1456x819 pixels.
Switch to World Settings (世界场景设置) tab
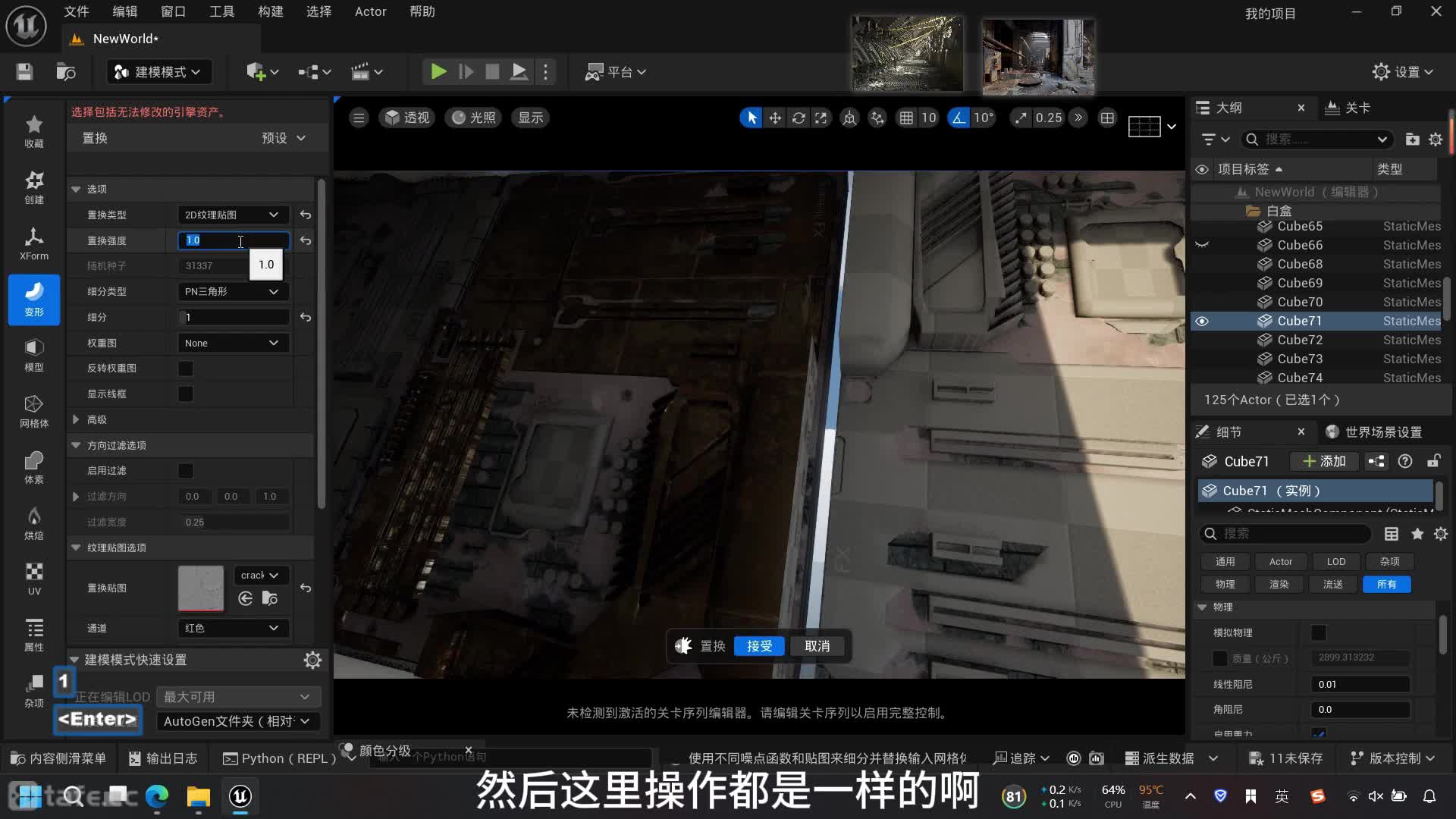pos(1373,431)
